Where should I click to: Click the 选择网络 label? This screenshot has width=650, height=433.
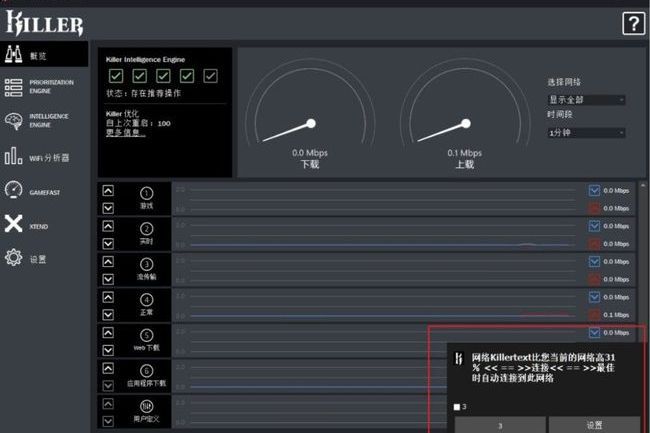tap(564, 82)
